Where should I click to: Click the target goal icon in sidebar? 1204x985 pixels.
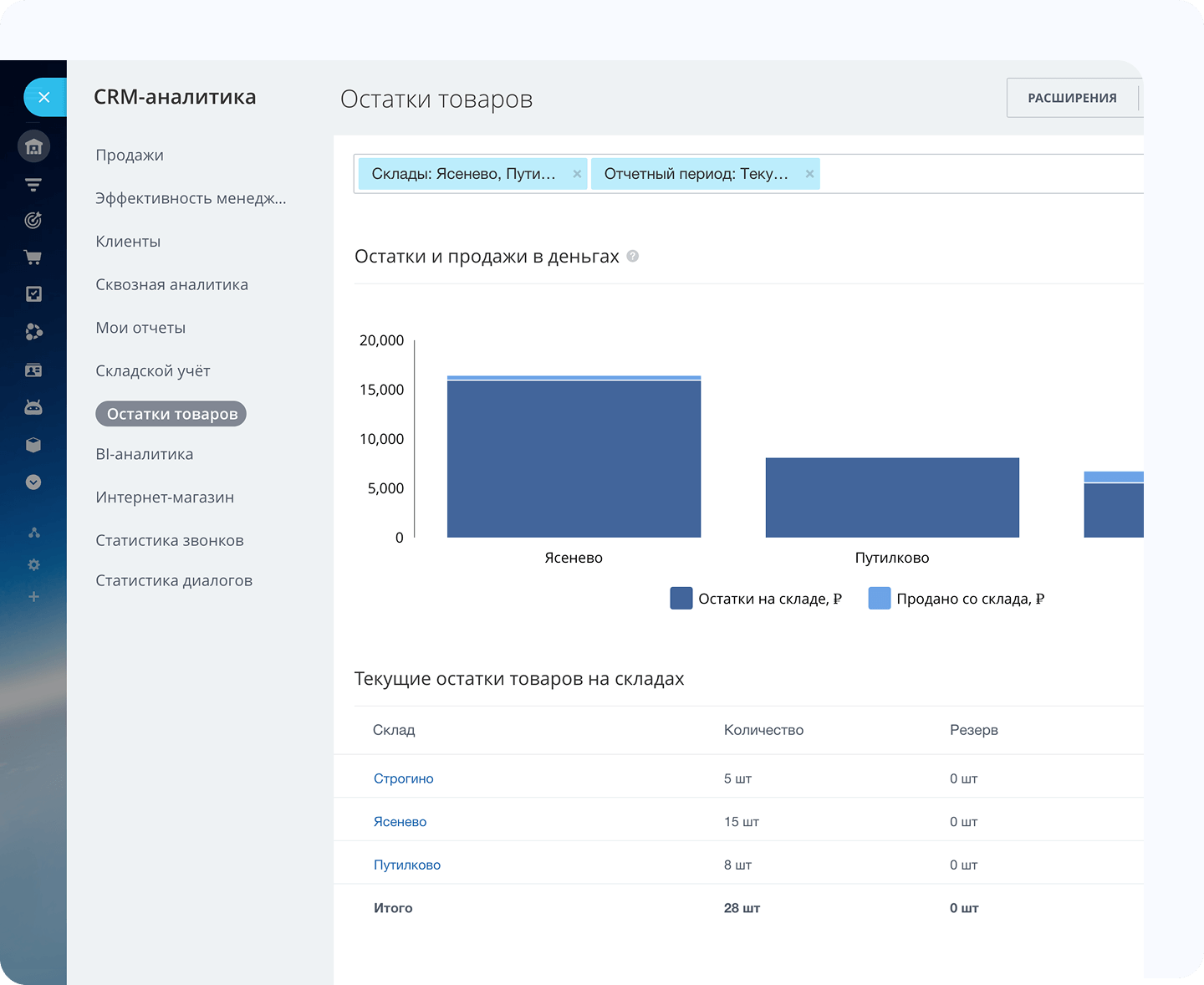tap(33, 221)
